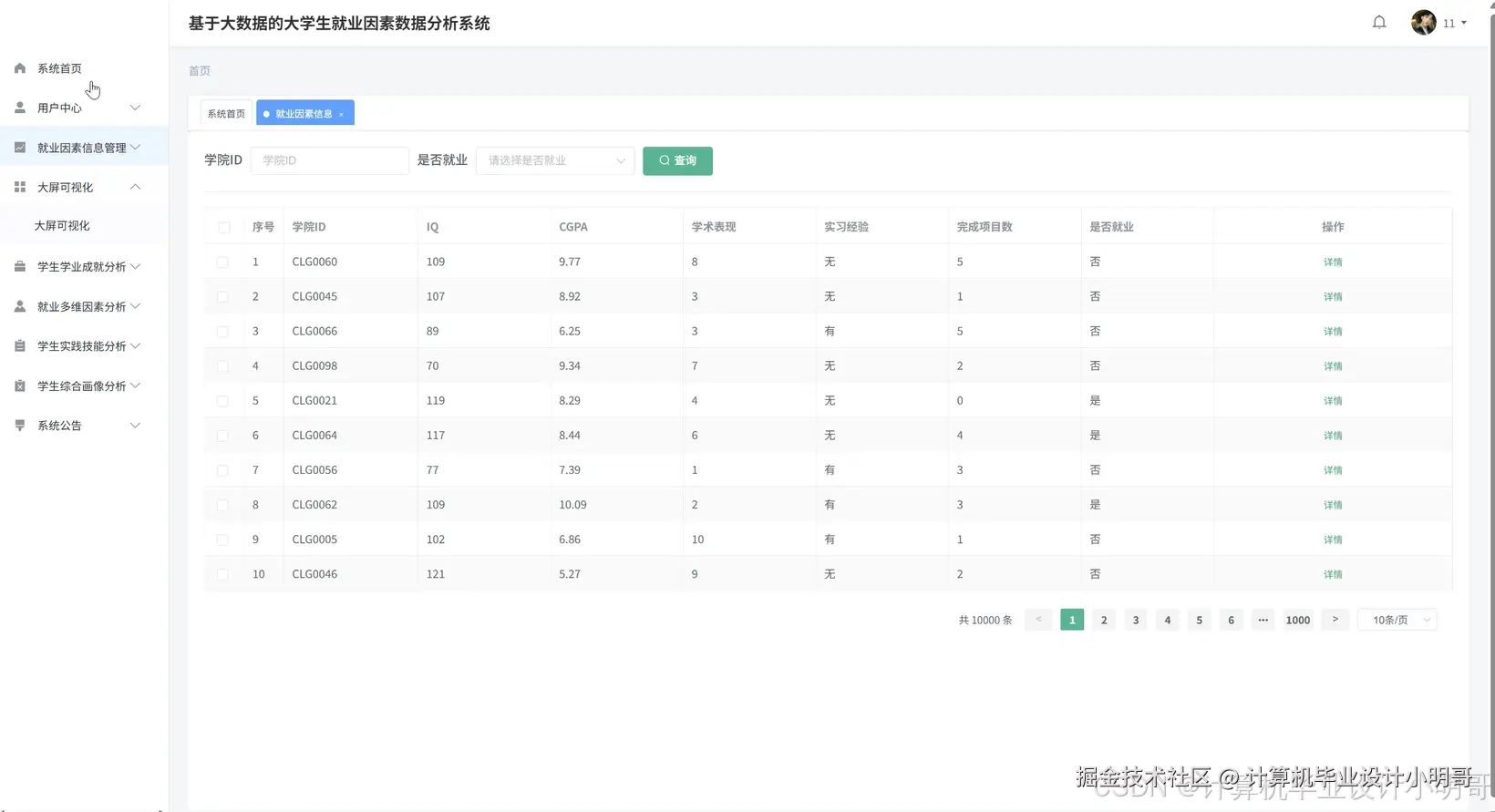Go to page 3
The height and width of the screenshot is (812, 1495).
click(x=1136, y=620)
